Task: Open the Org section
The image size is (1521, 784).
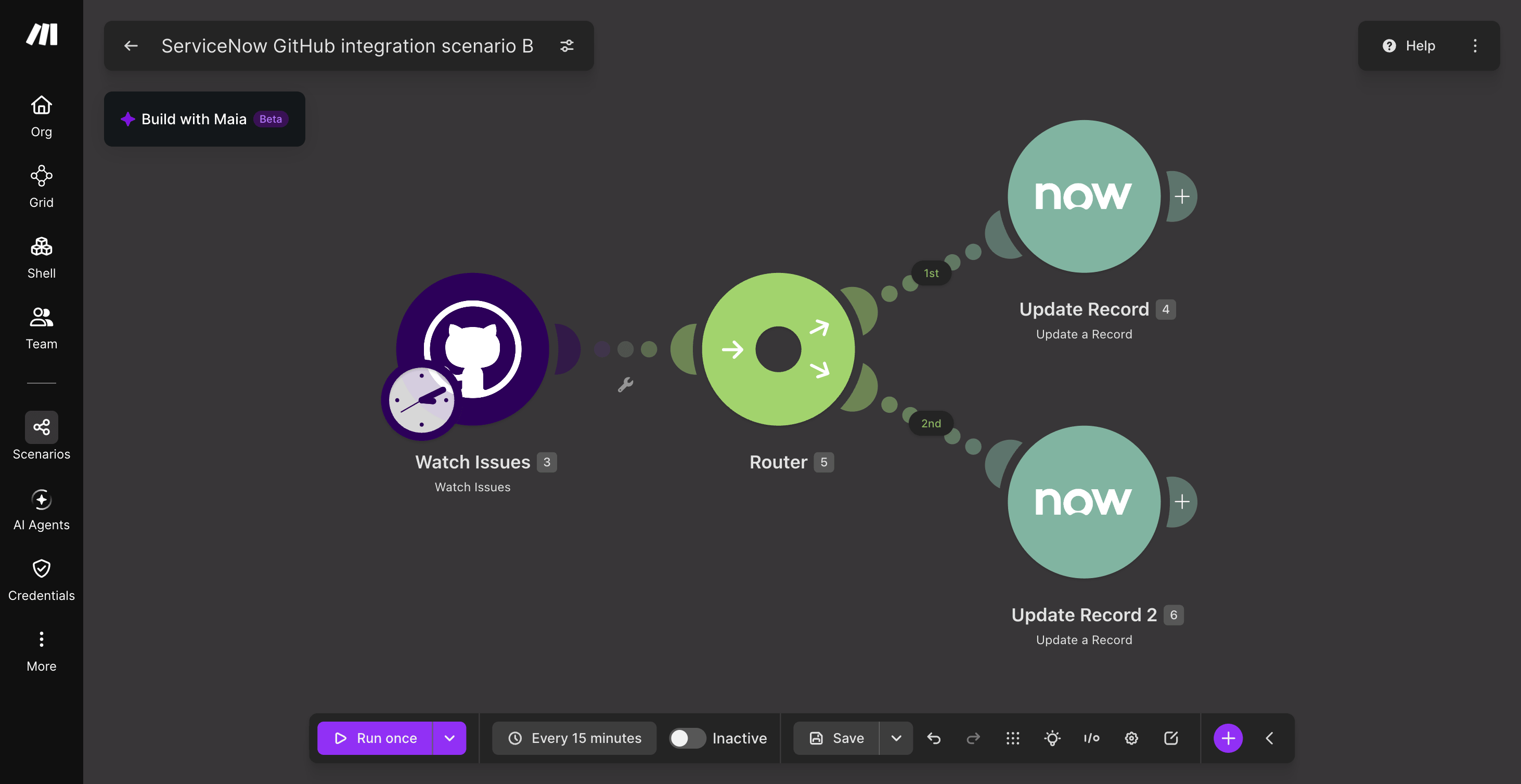Action: pyautogui.click(x=41, y=117)
